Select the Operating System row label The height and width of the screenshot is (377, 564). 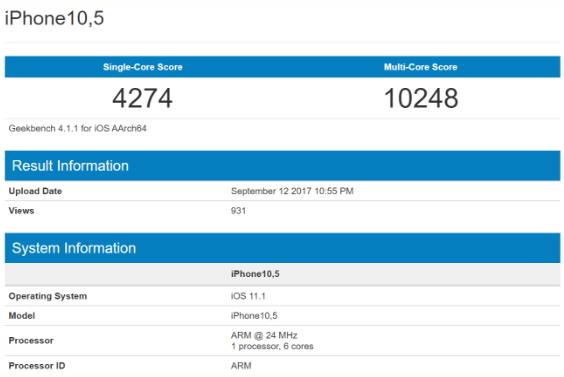pos(48,296)
